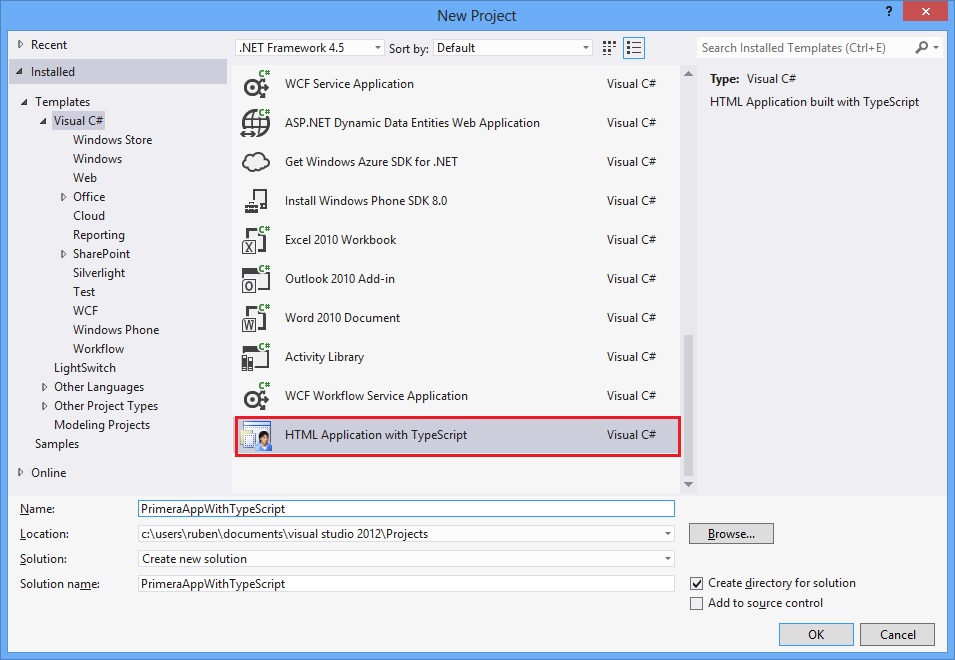955x660 pixels.
Task: Focus the Solution name input field
Action: click(406, 584)
